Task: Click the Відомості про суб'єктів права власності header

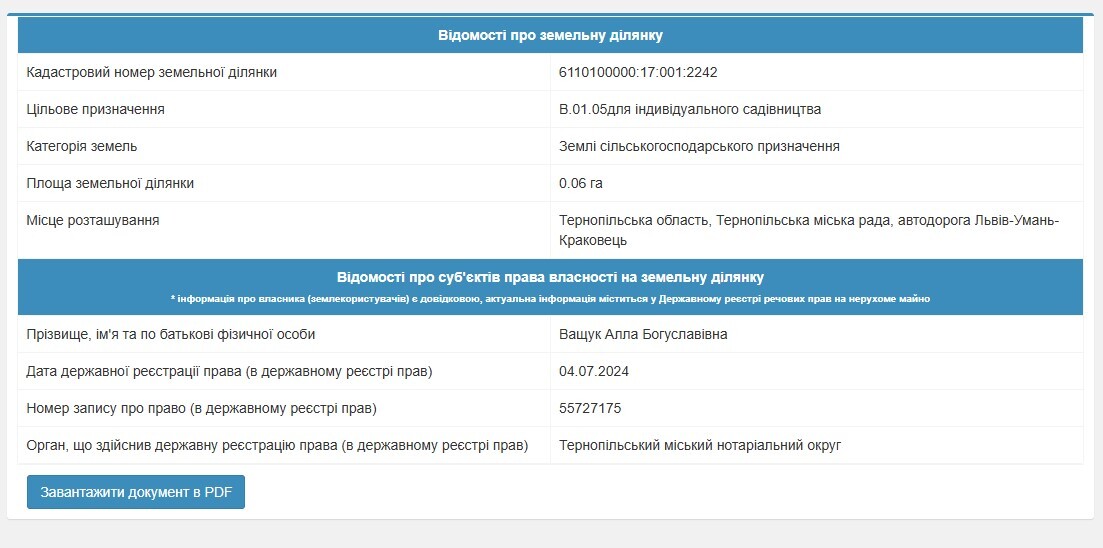Action: point(550,276)
